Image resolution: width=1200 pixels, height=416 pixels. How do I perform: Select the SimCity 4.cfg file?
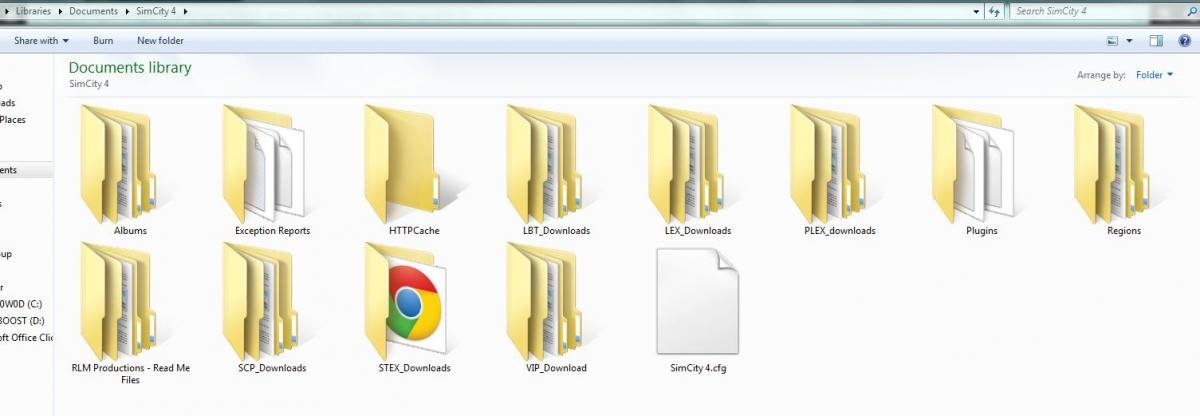tap(698, 301)
